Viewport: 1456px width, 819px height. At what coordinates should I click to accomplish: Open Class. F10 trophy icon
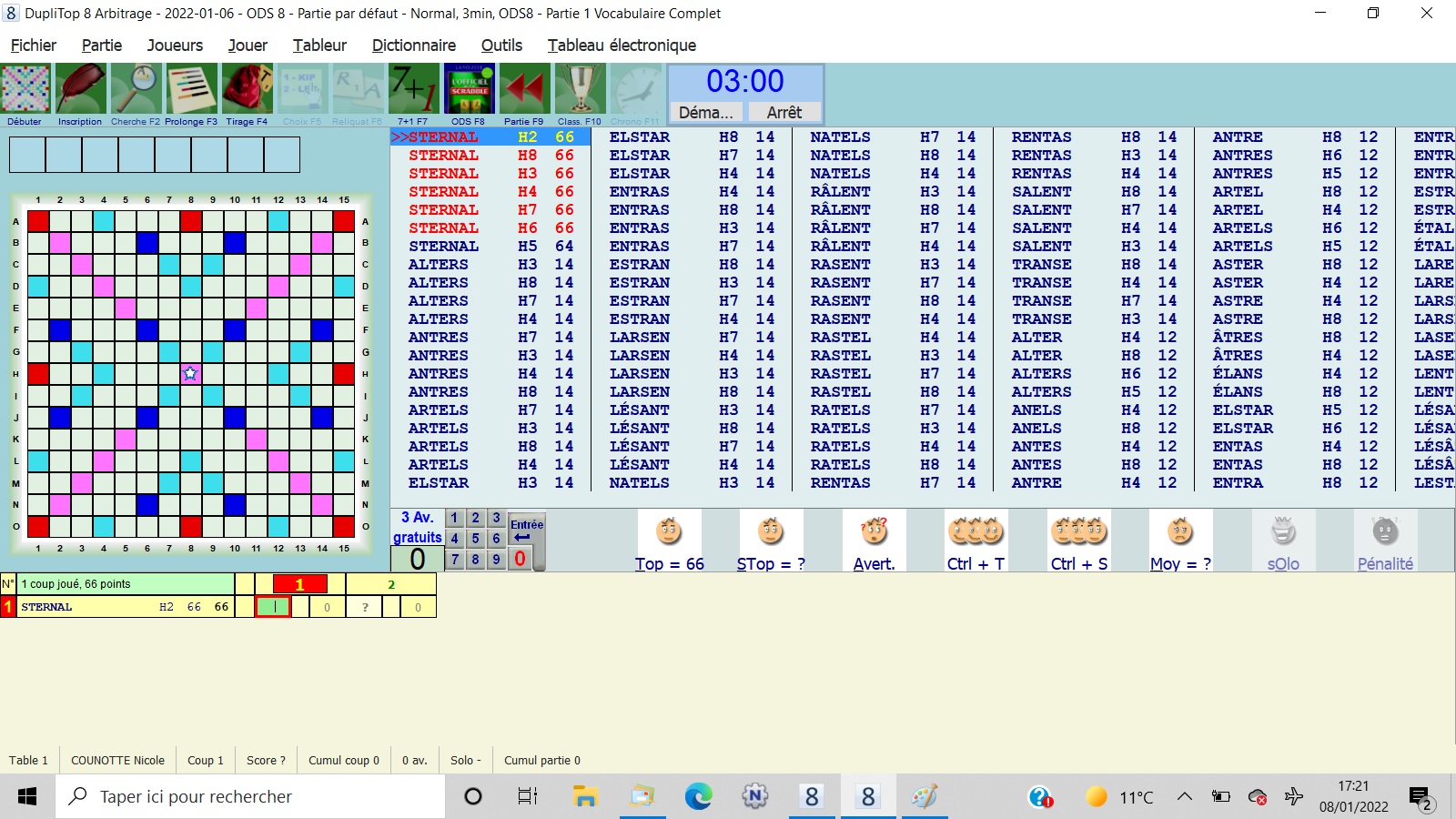tap(580, 89)
